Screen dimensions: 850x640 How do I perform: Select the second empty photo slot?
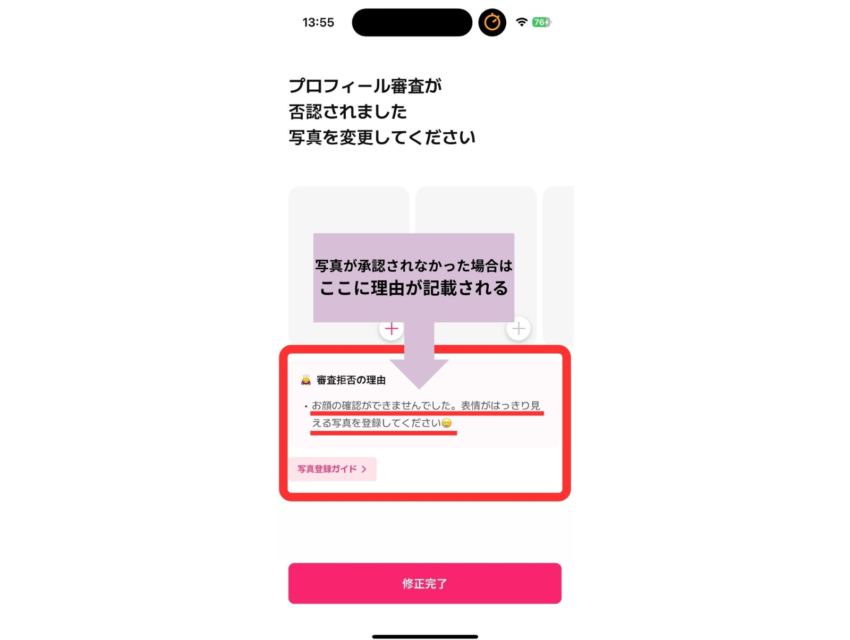(x=476, y=265)
